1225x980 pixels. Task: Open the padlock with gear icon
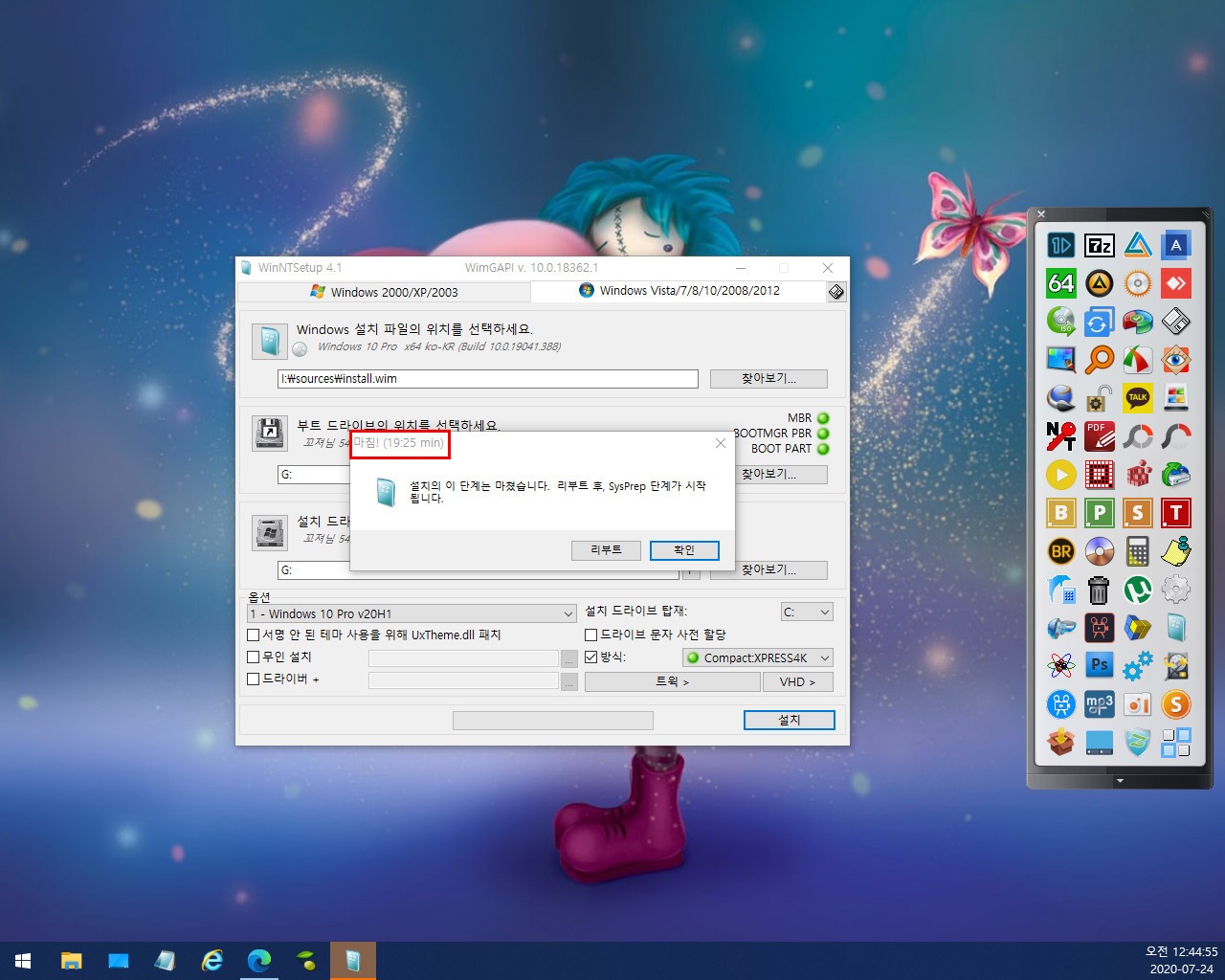(x=1099, y=398)
